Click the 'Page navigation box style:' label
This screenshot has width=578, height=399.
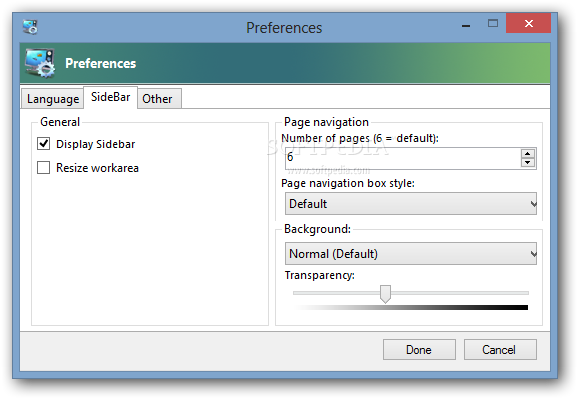tap(348, 183)
